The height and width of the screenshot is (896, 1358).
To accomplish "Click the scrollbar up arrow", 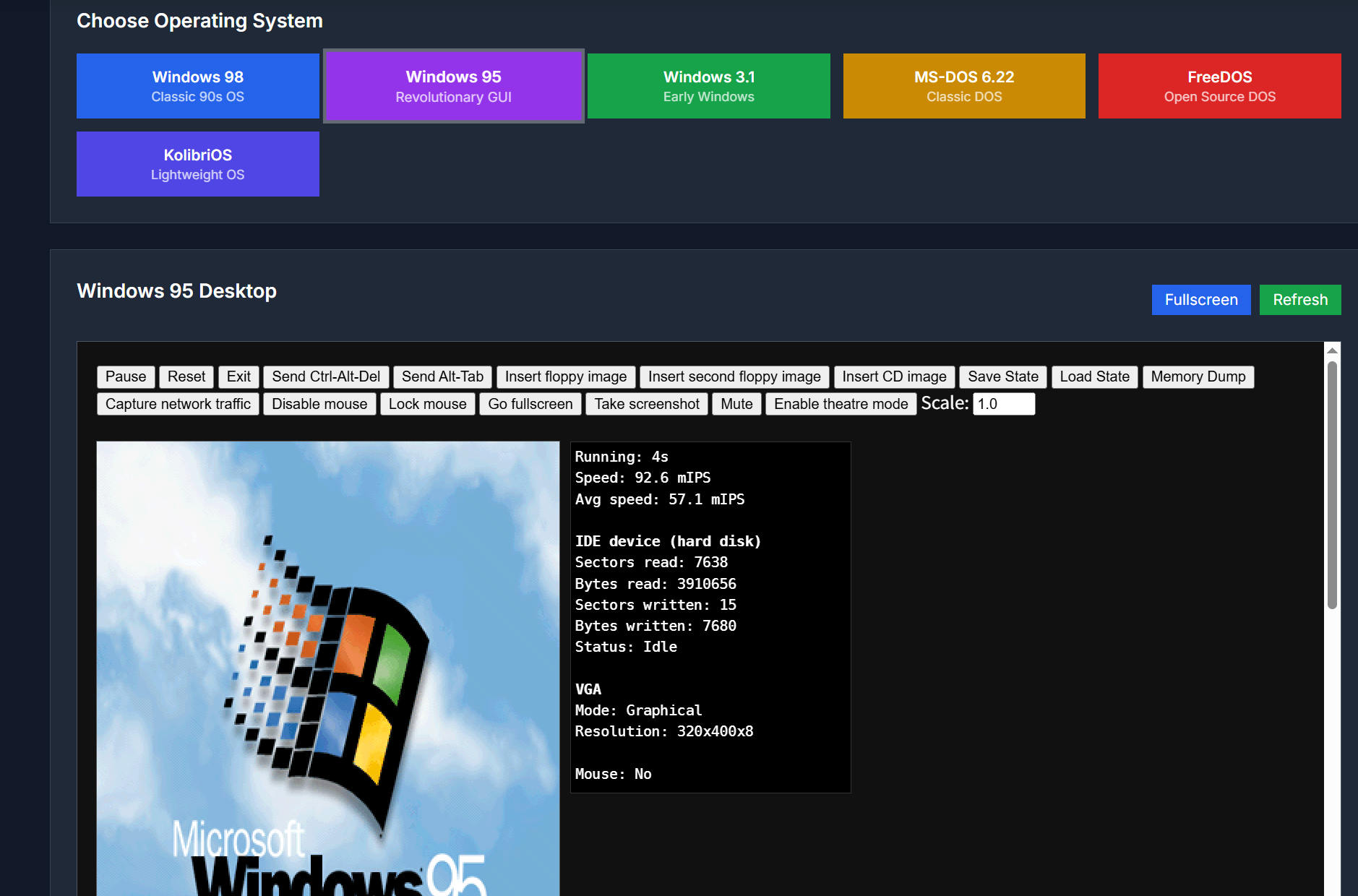I will tap(1332, 350).
